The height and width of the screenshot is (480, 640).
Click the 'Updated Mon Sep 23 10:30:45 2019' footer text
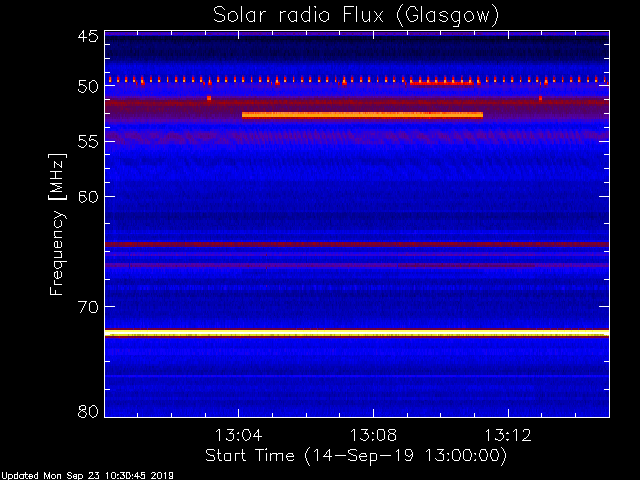click(87, 476)
